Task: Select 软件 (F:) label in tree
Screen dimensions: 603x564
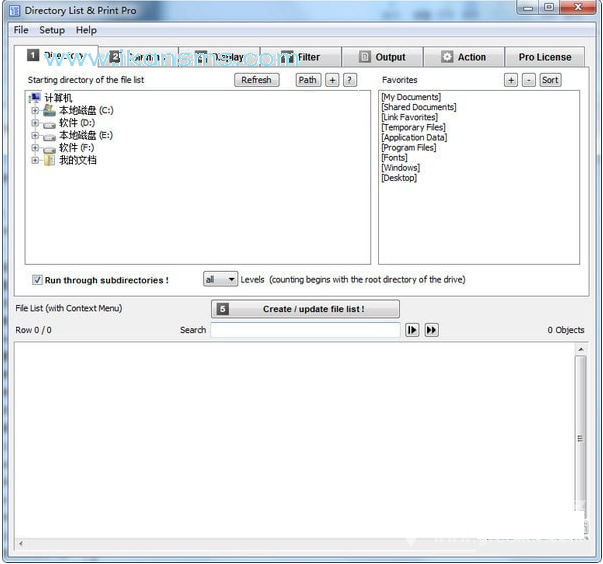Action: 77,148
